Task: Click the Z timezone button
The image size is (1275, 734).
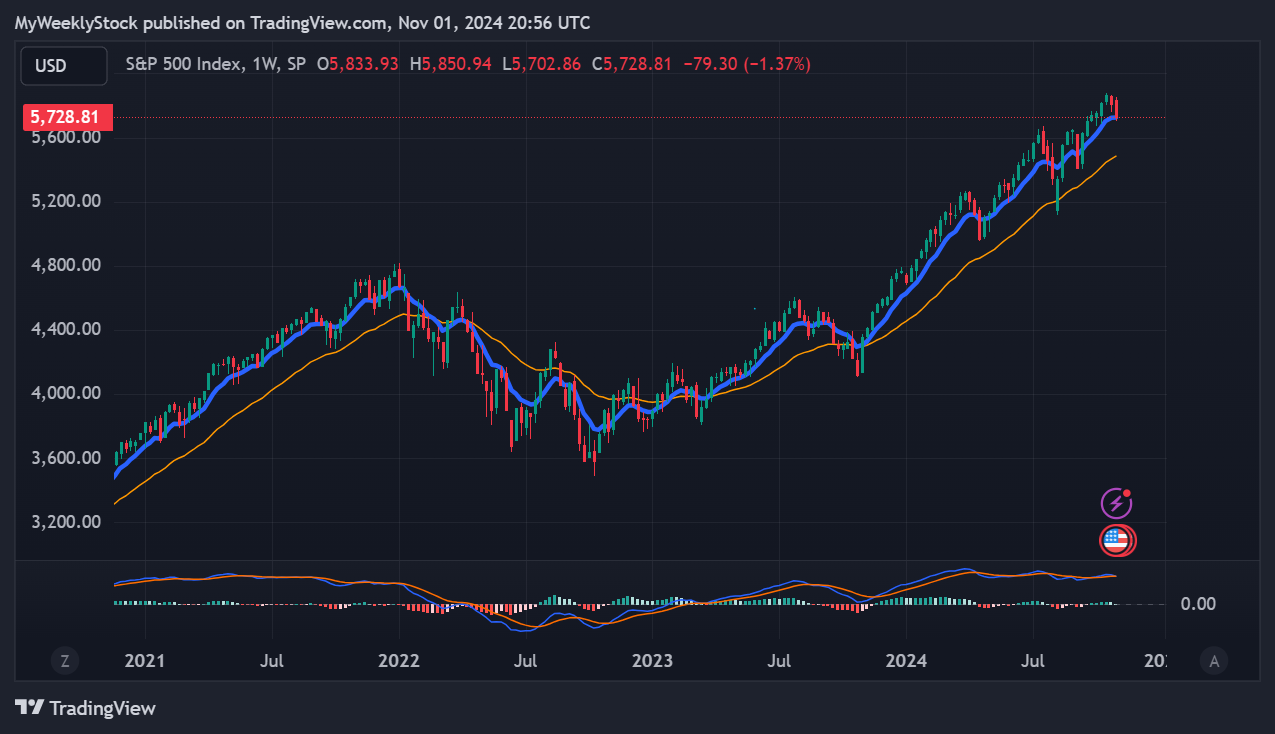Action: [x=65, y=660]
